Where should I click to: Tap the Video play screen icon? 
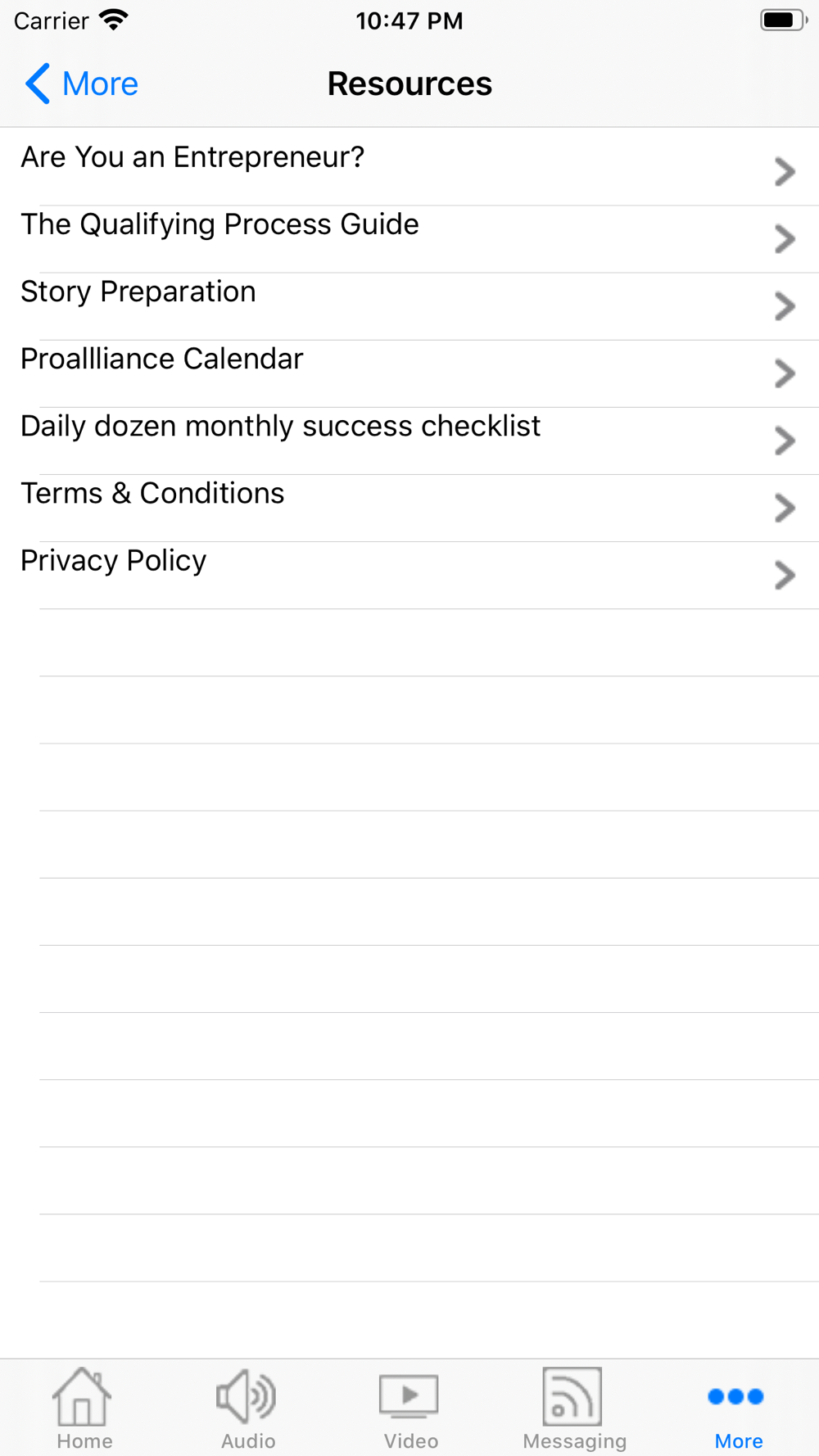pyautogui.click(x=409, y=1396)
